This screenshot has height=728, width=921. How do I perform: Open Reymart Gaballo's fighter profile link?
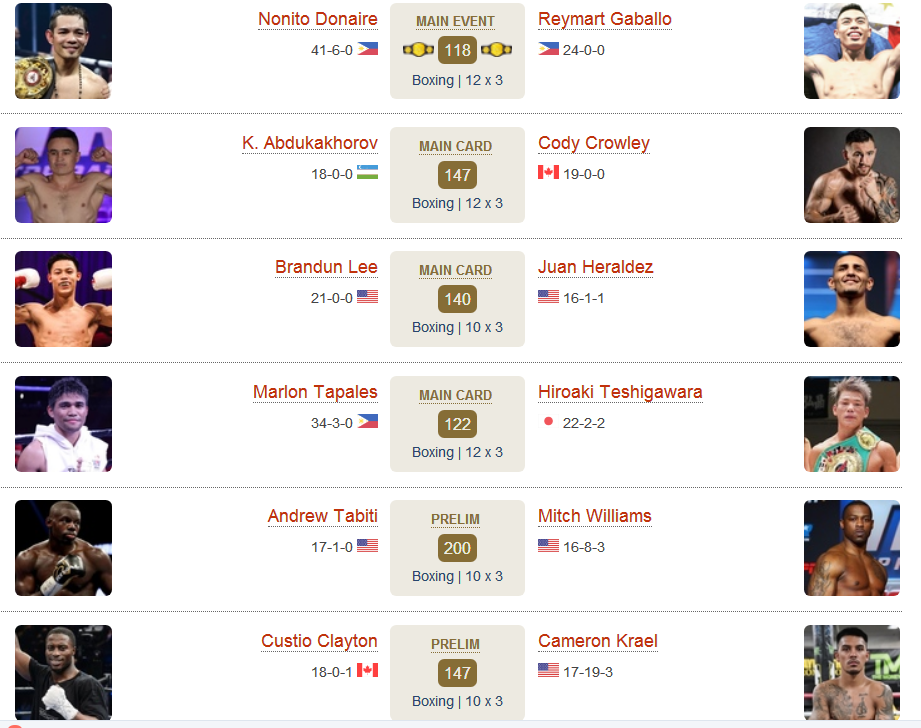pos(605,19)
